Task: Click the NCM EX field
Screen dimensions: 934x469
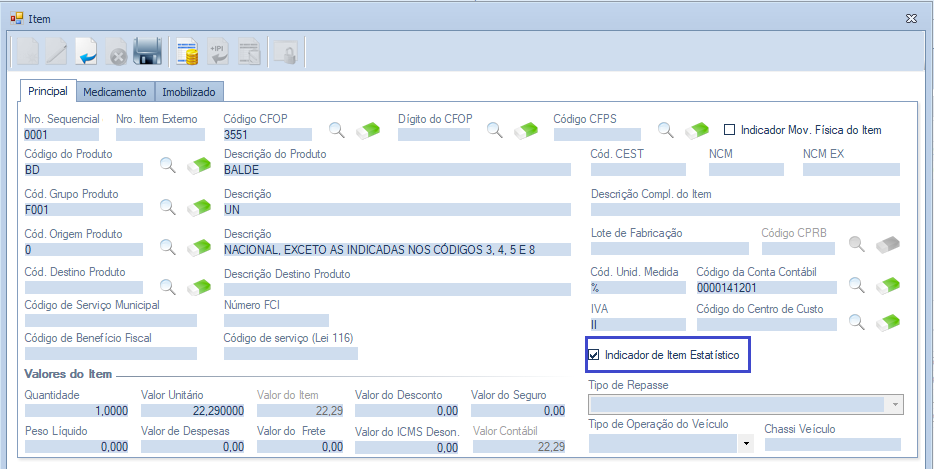Action: tap(851, 169)
